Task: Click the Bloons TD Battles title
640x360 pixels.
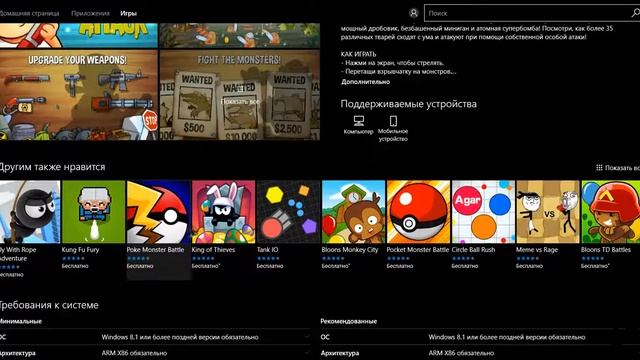Action: point(606,250)
